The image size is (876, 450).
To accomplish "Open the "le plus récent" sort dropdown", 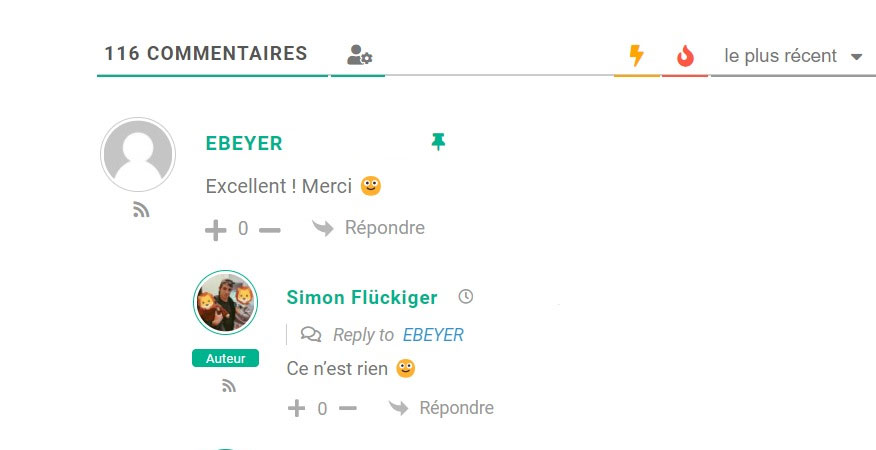I will click(x=793, y=56).
